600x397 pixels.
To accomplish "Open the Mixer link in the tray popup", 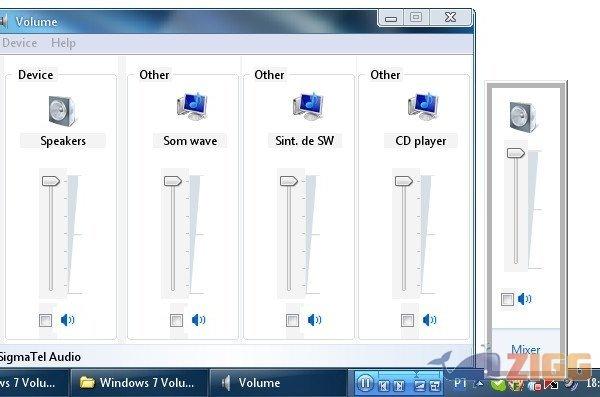I will tap(525, 350).
